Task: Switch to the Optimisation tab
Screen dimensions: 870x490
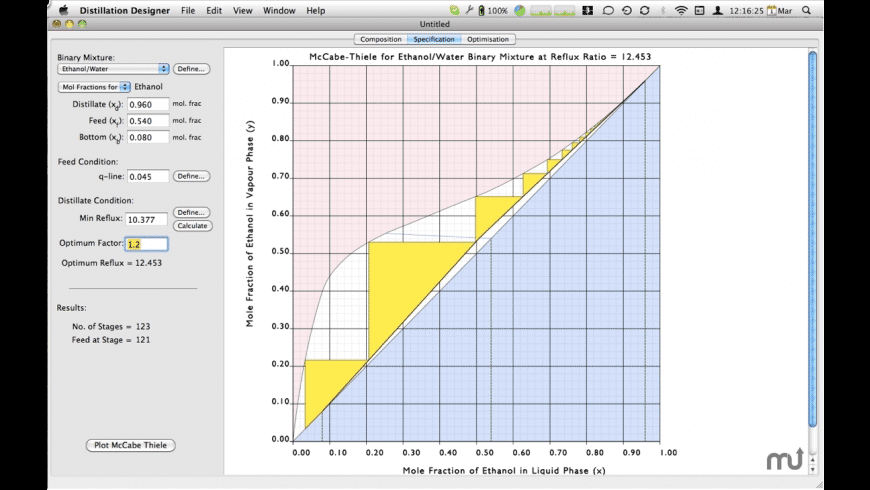Action: 488,39
